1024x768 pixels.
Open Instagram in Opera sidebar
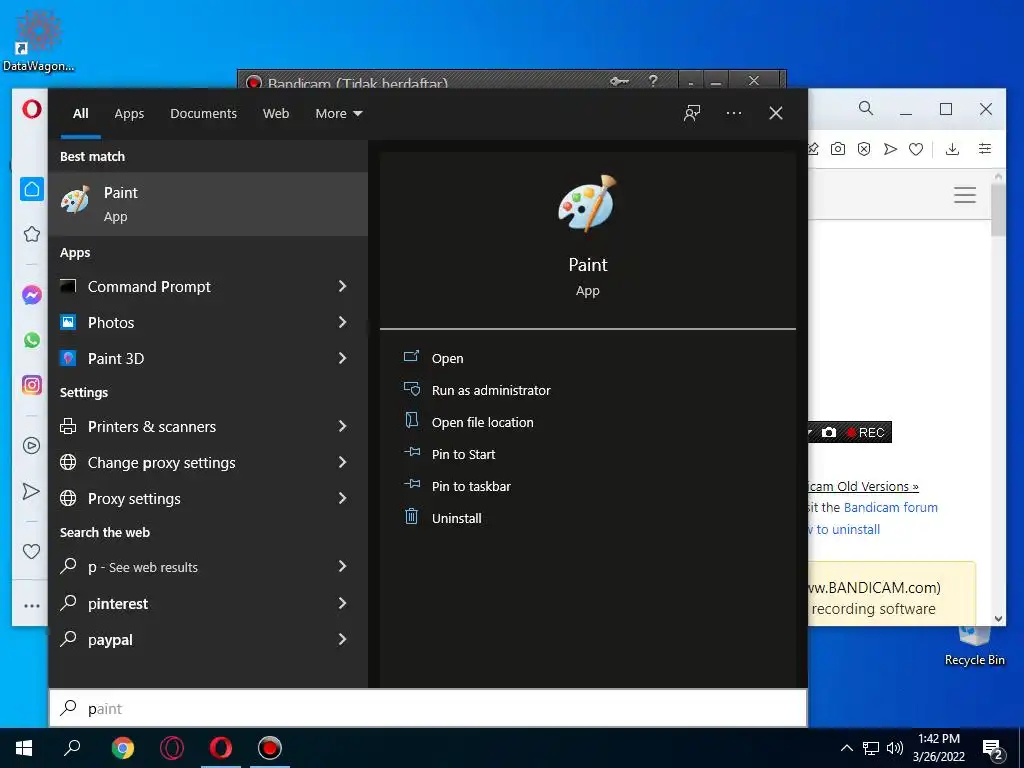coord(31,385)
